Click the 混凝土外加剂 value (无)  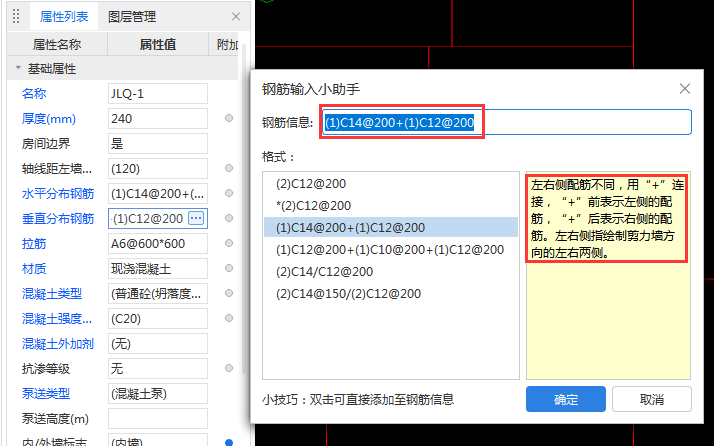pos(158,343)
